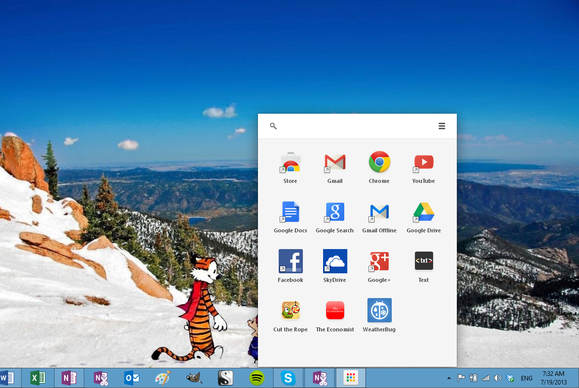579x388 pixels.
Task: Open GIMP from the taskbar
Action: tap(194, 378)
